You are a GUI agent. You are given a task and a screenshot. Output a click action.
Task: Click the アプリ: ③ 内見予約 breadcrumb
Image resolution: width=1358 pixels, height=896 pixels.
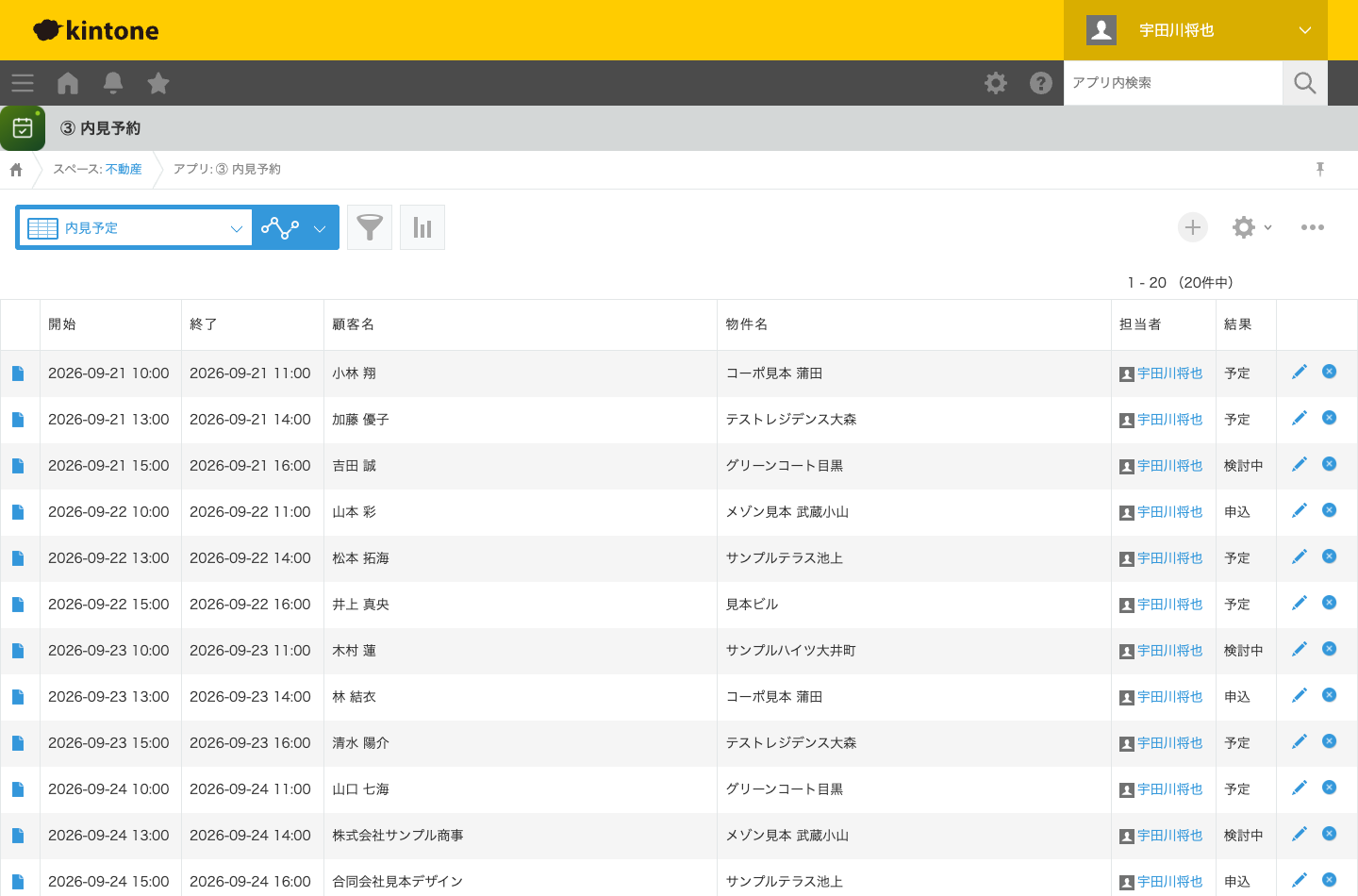coord(227,169)
